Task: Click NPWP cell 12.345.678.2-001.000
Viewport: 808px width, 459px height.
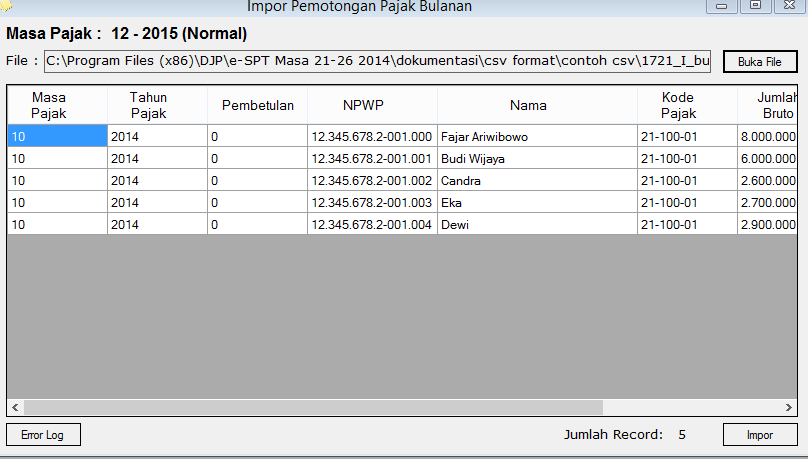Action: point(373,137)
